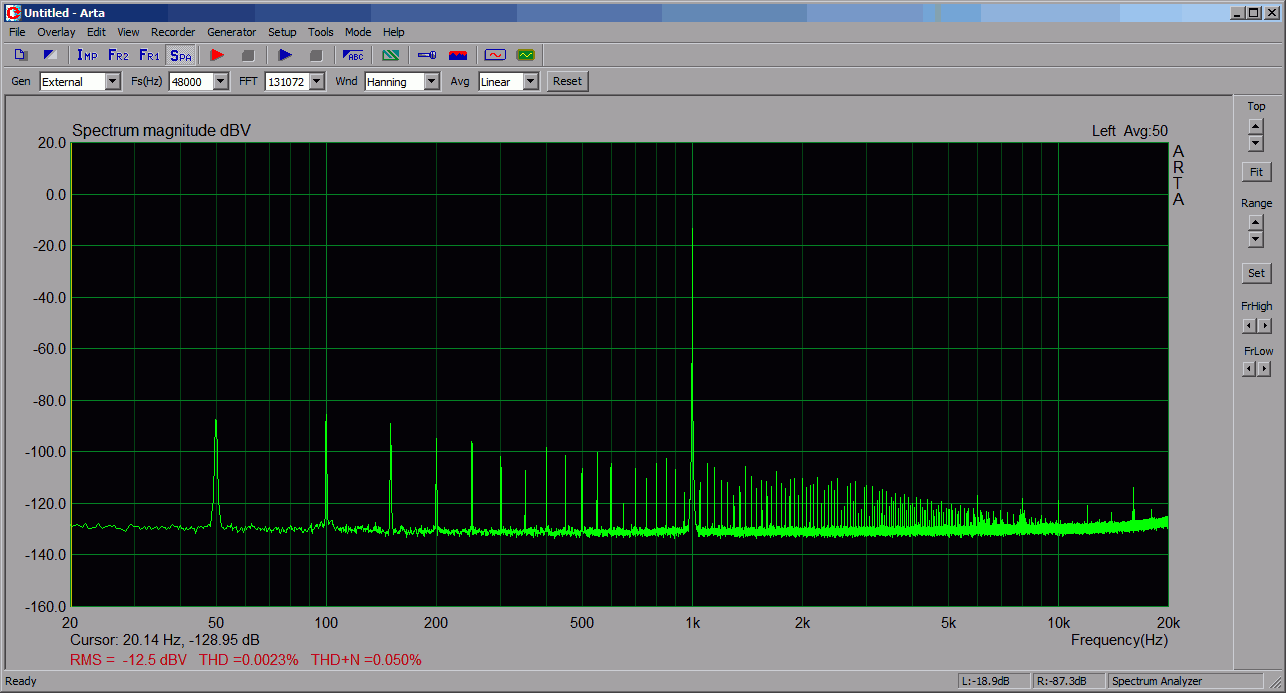Screen dimensions: 1286x693
Task: Click the ABC text overlay toolbar icon
Action: click(354, 55)
